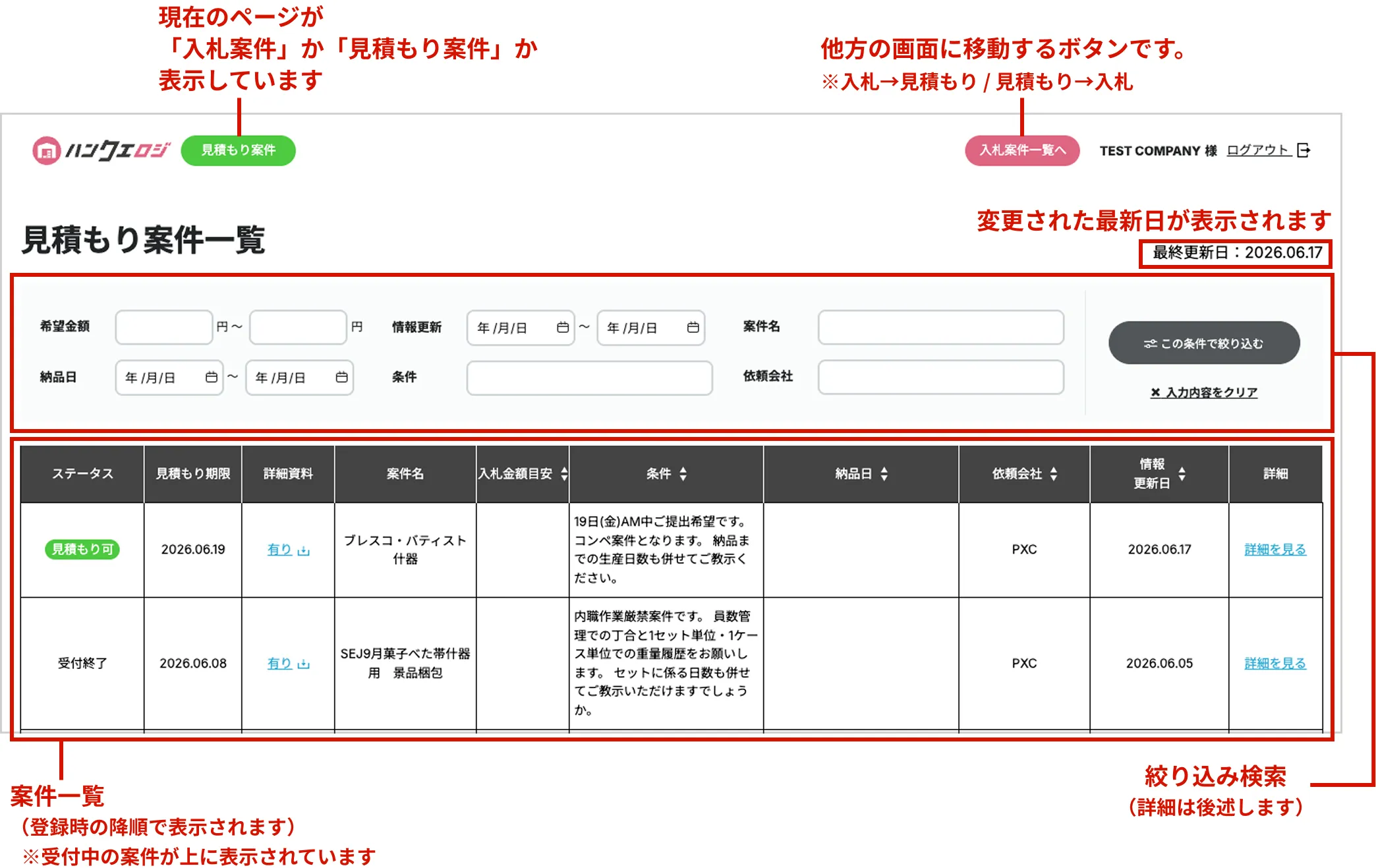This screenshot has width=1376, height=868.
Task: Sort by 情報更新日 column
Action: pyautogui.click(x=1182, y=473)
